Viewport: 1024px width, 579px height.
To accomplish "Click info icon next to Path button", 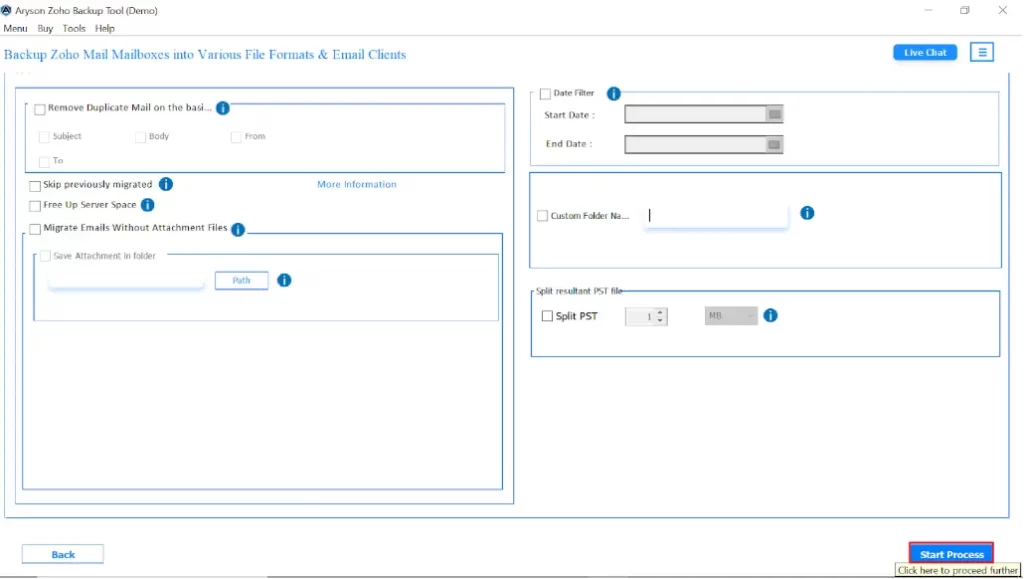I will coord(284,280).
